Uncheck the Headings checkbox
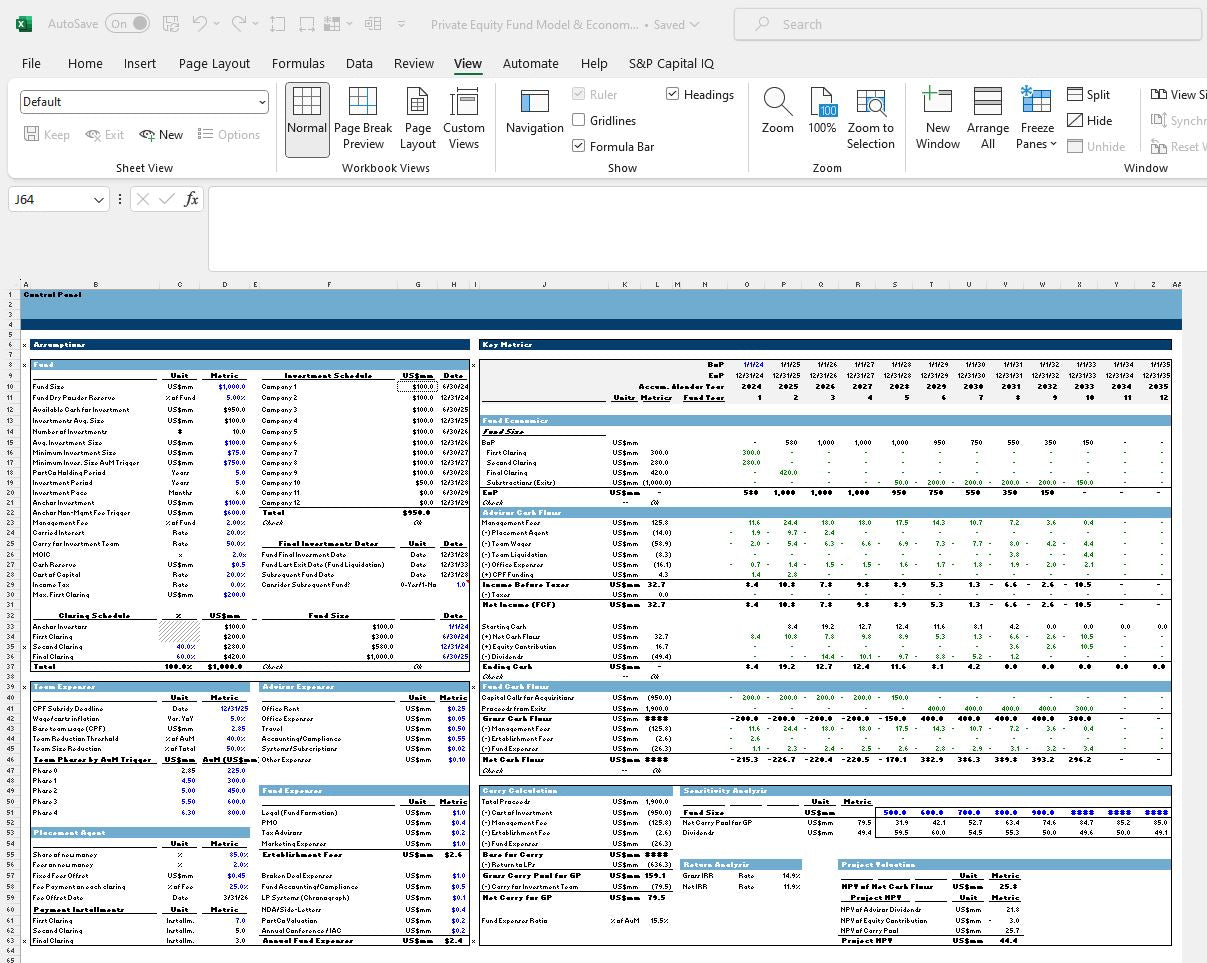The image size is (1207, 963). click(671, 94)
